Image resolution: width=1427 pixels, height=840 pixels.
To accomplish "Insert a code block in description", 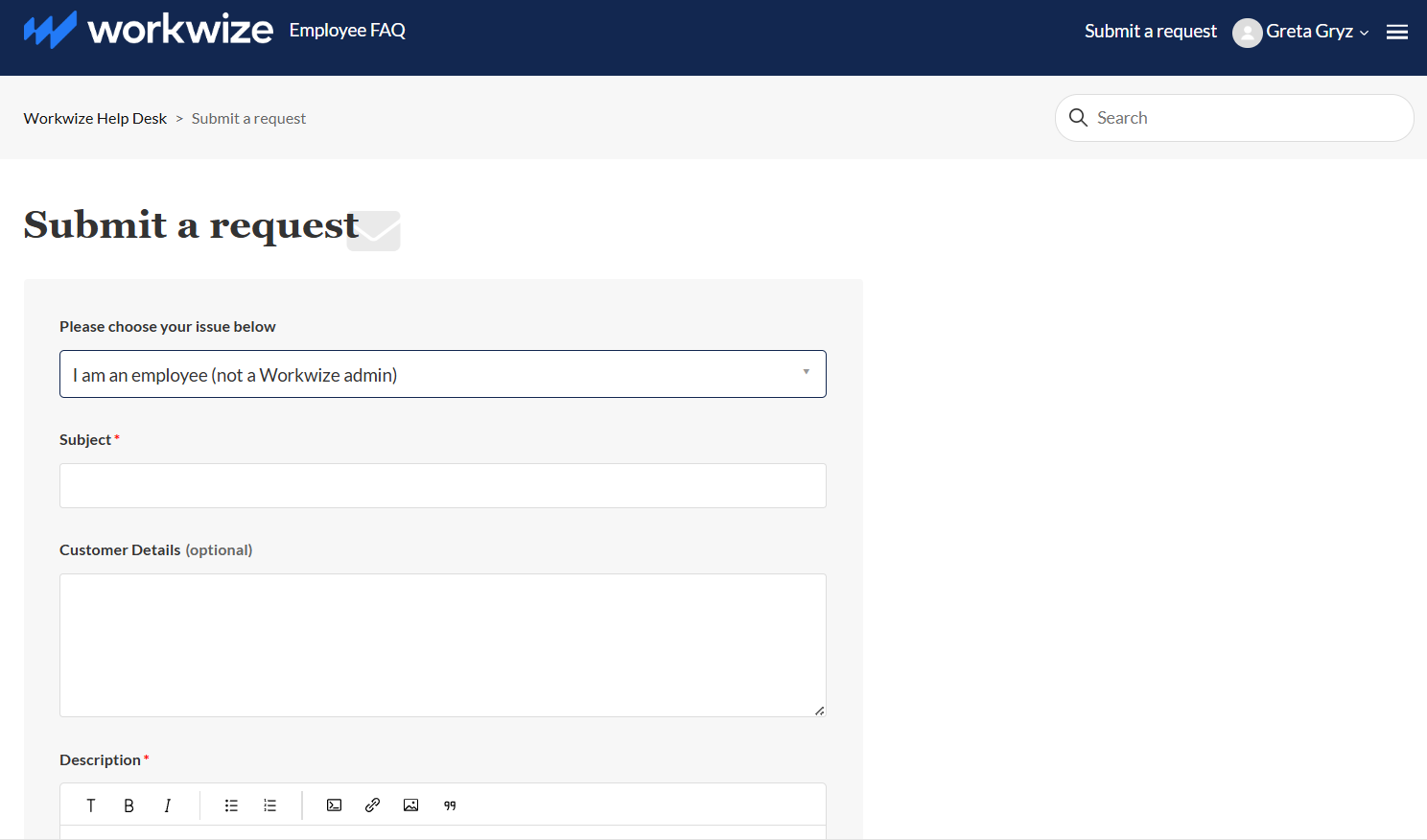I will click(334, 805).
